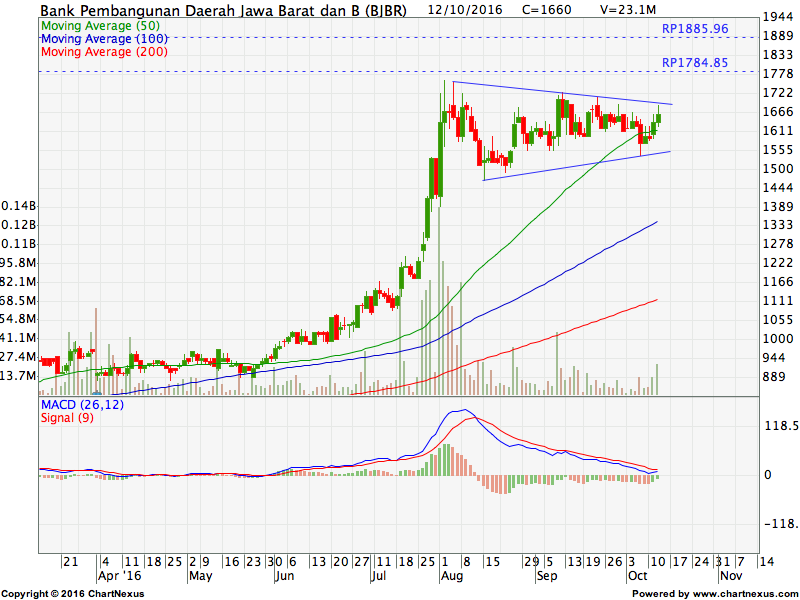Click the price axis value '1778'
The width and height of the screenshot is (800, 600).
[778, 74]
